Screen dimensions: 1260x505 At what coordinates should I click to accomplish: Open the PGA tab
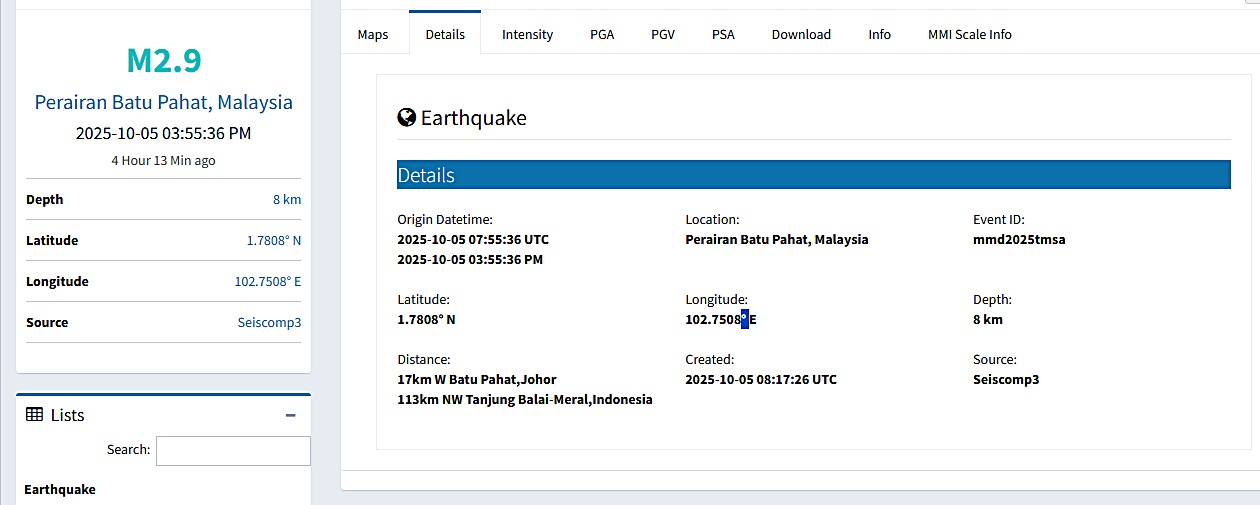point(602,34)
